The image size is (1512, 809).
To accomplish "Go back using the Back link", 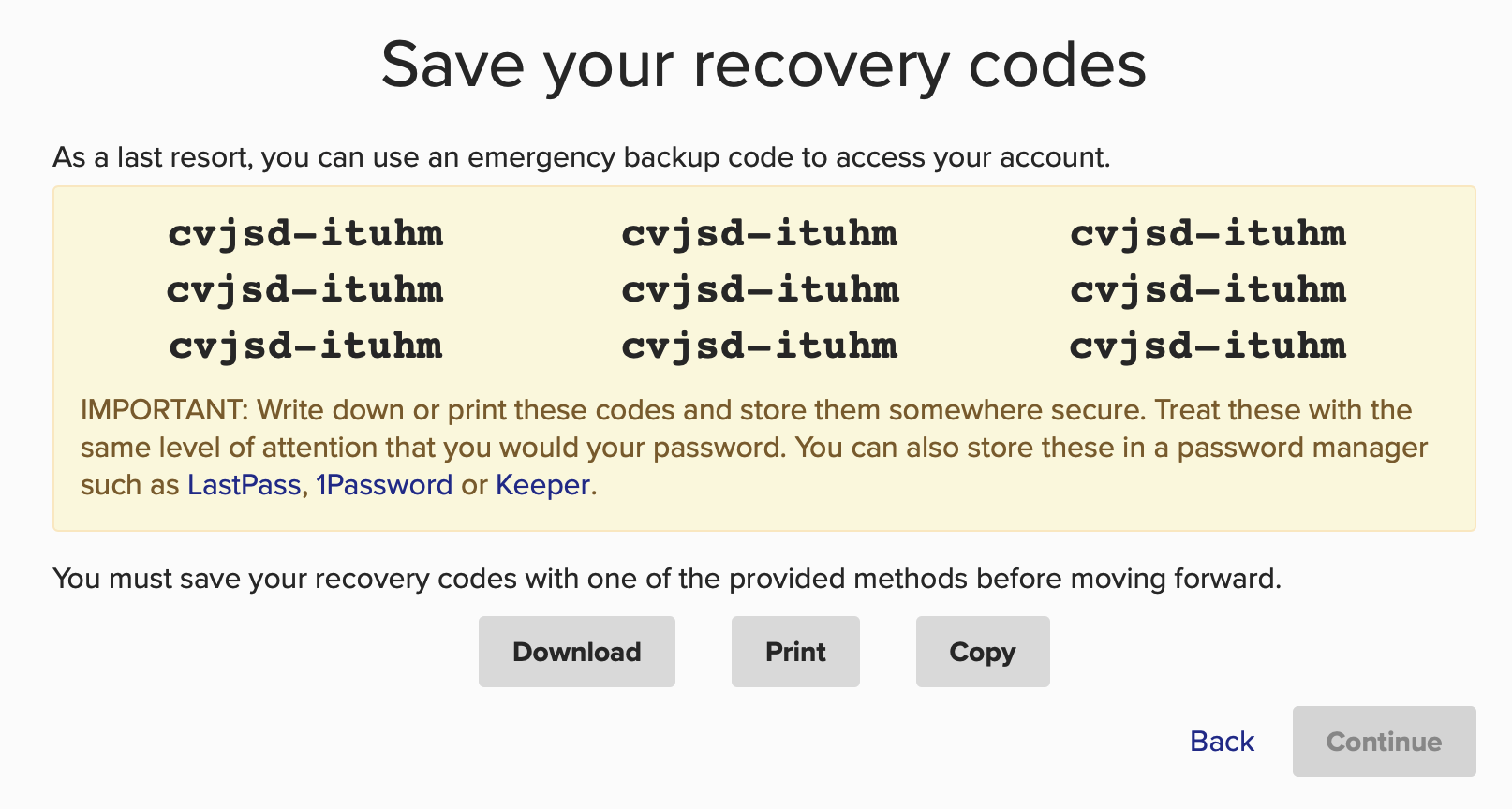I will (1222, 742).
